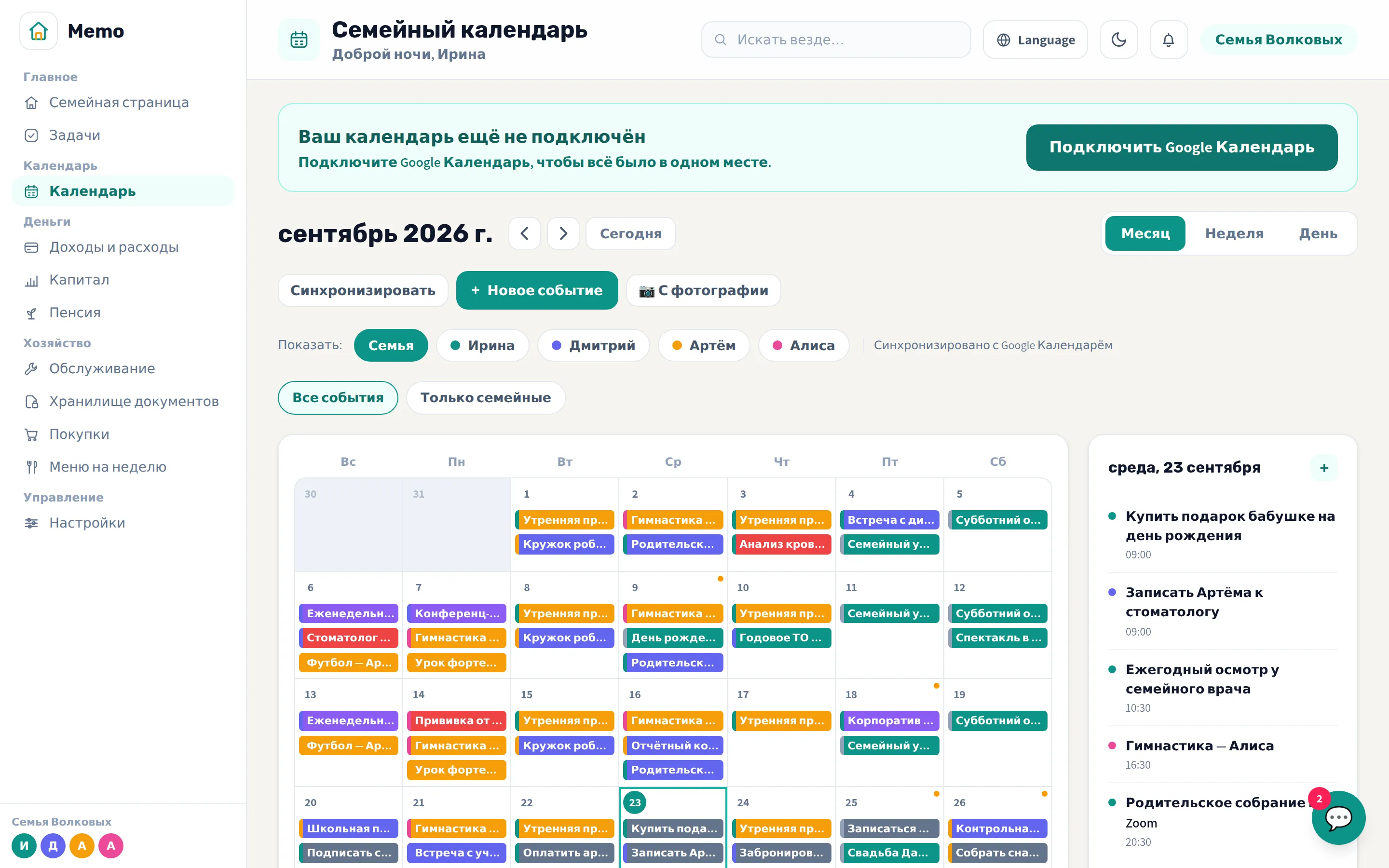1389x868 pixels.
Task: Open Доходы и расходы page
Action: pyautogui.click(x=123, y=247)
